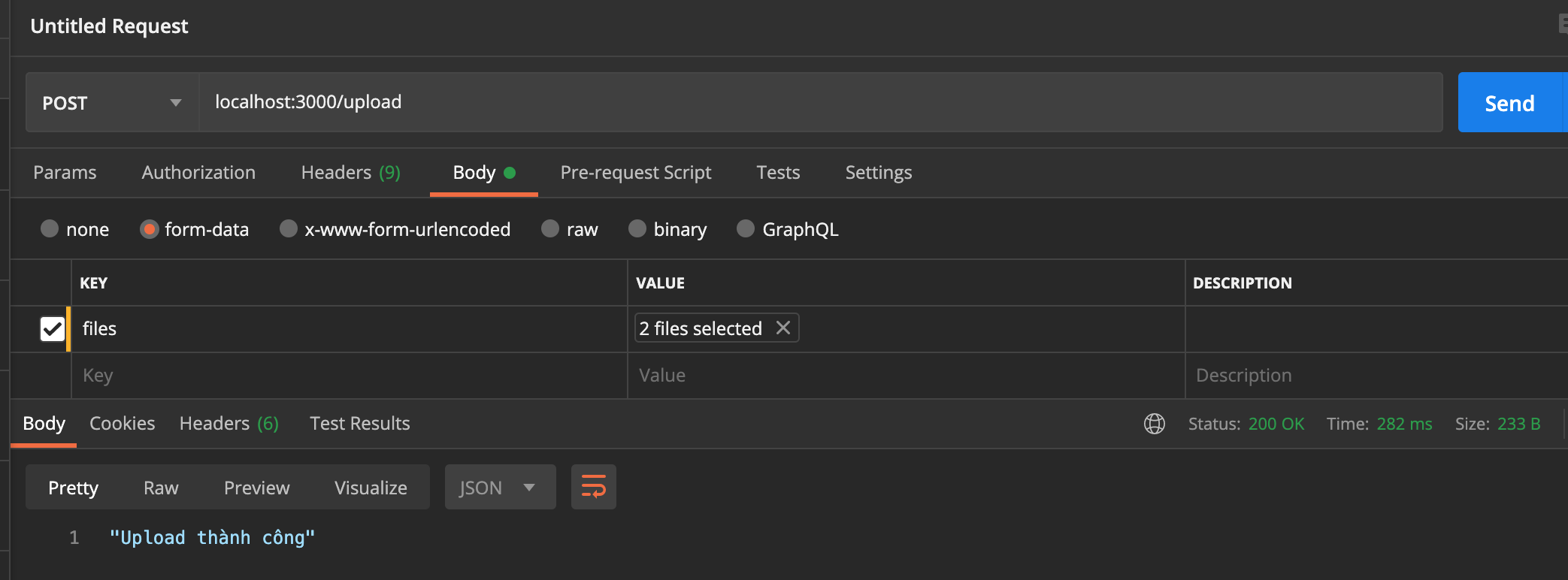This screenshot has height=580, width=1568.
Task: Open response Headers (6) tab
Action: click(x=229, y=424)
